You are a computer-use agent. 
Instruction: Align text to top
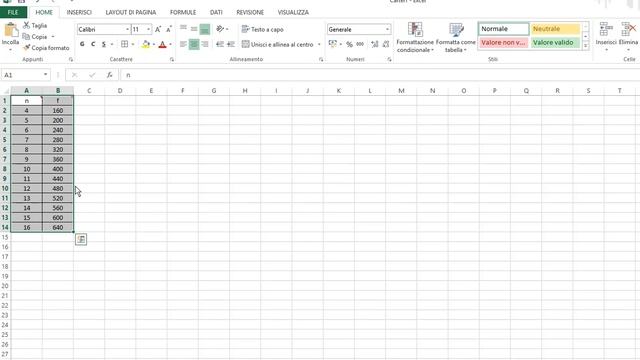[183, 29]
